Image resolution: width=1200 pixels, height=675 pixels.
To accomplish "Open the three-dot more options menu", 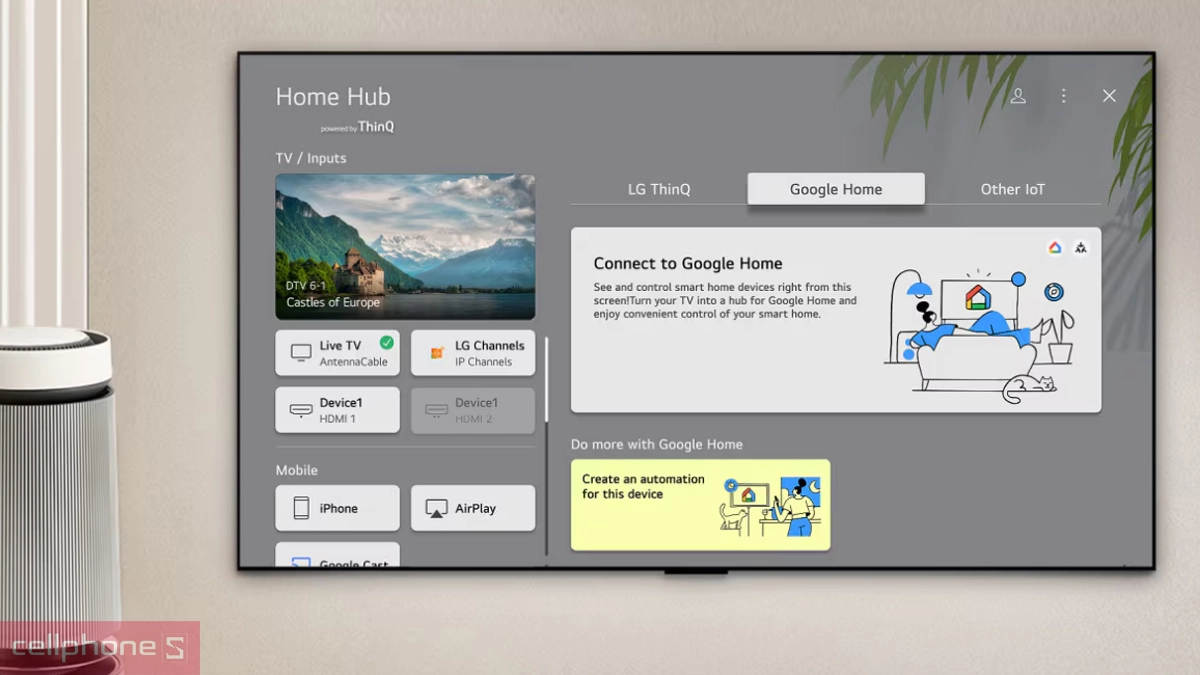I will pos(1063,96).
